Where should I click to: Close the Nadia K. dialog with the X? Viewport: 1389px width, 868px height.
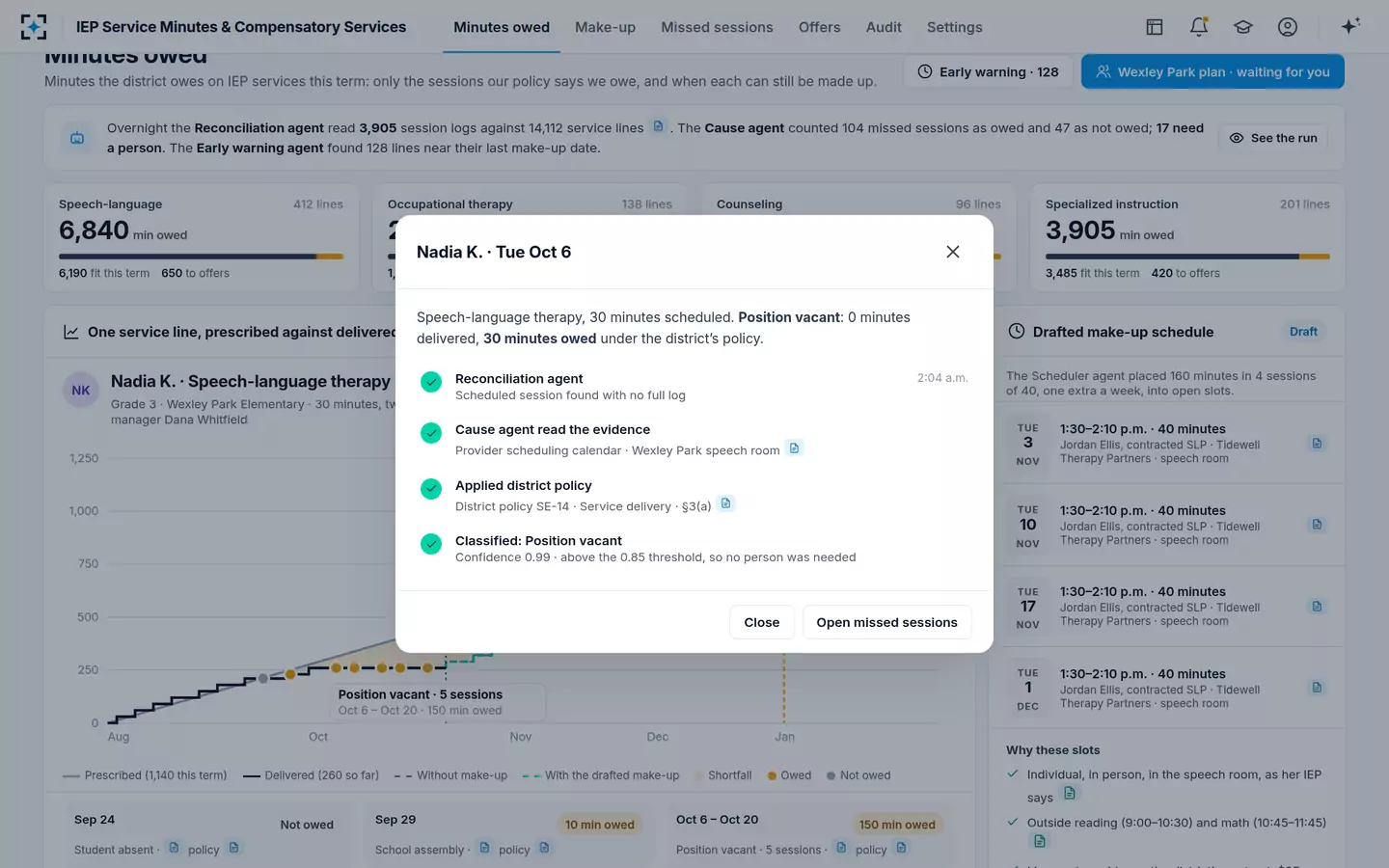953,252
